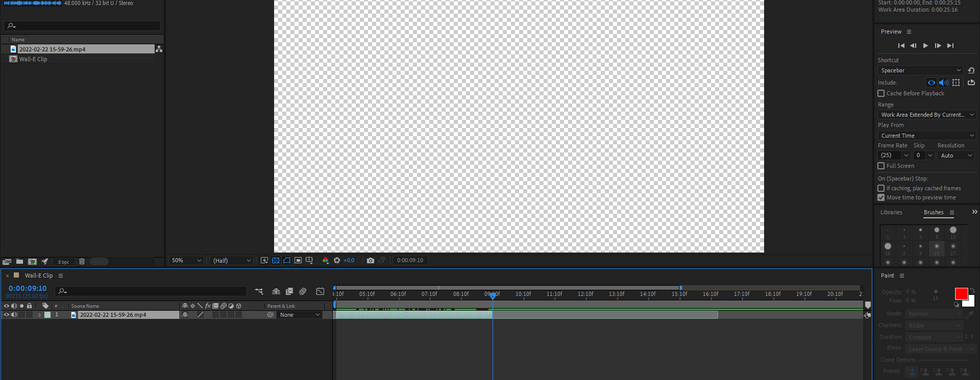This screenshot has width=980, height=380.
Task: Toggle Frame Blending switch in timeline header
Action: (289, 291)
